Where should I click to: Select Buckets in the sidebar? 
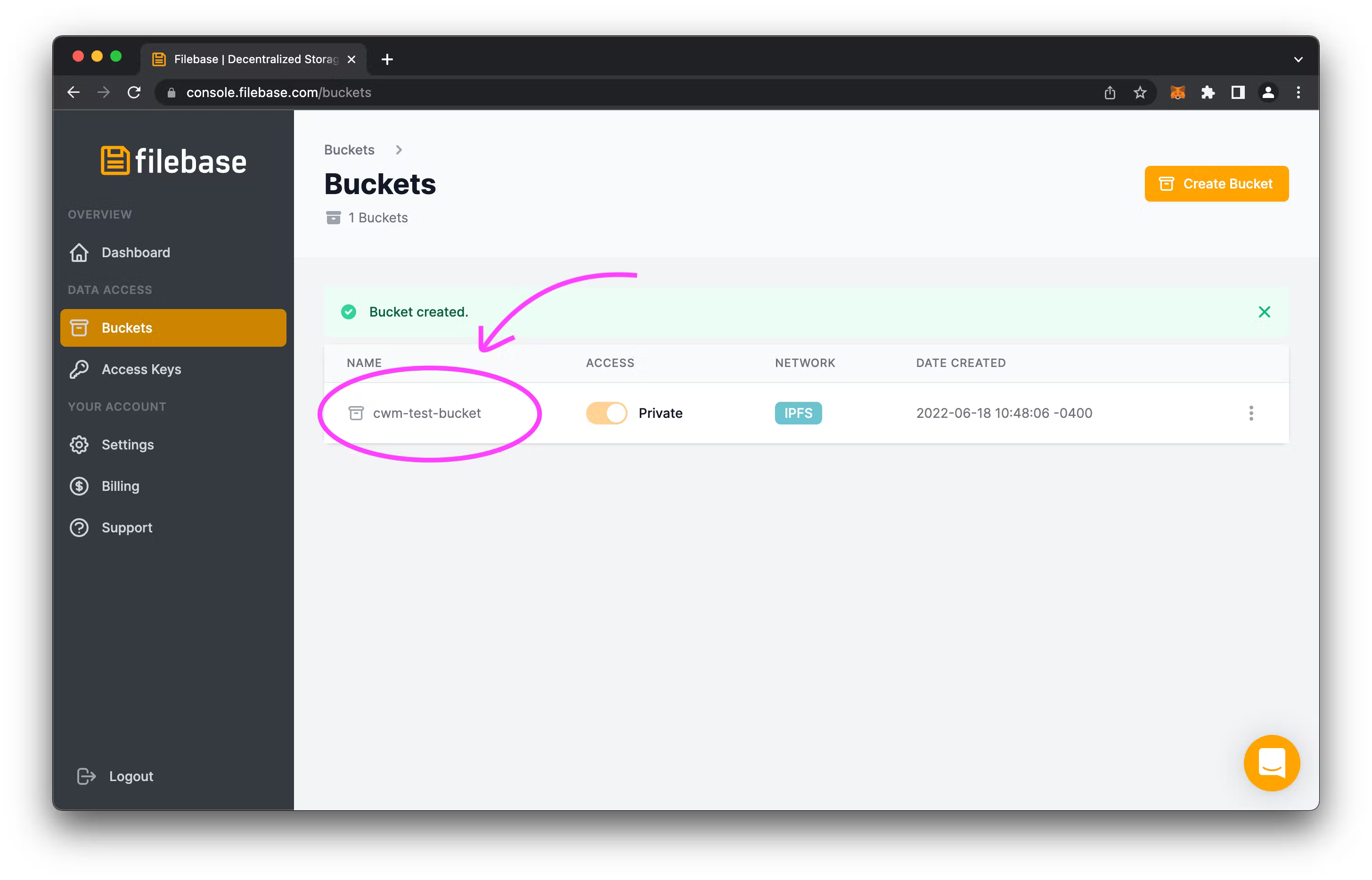click(127, 327)
